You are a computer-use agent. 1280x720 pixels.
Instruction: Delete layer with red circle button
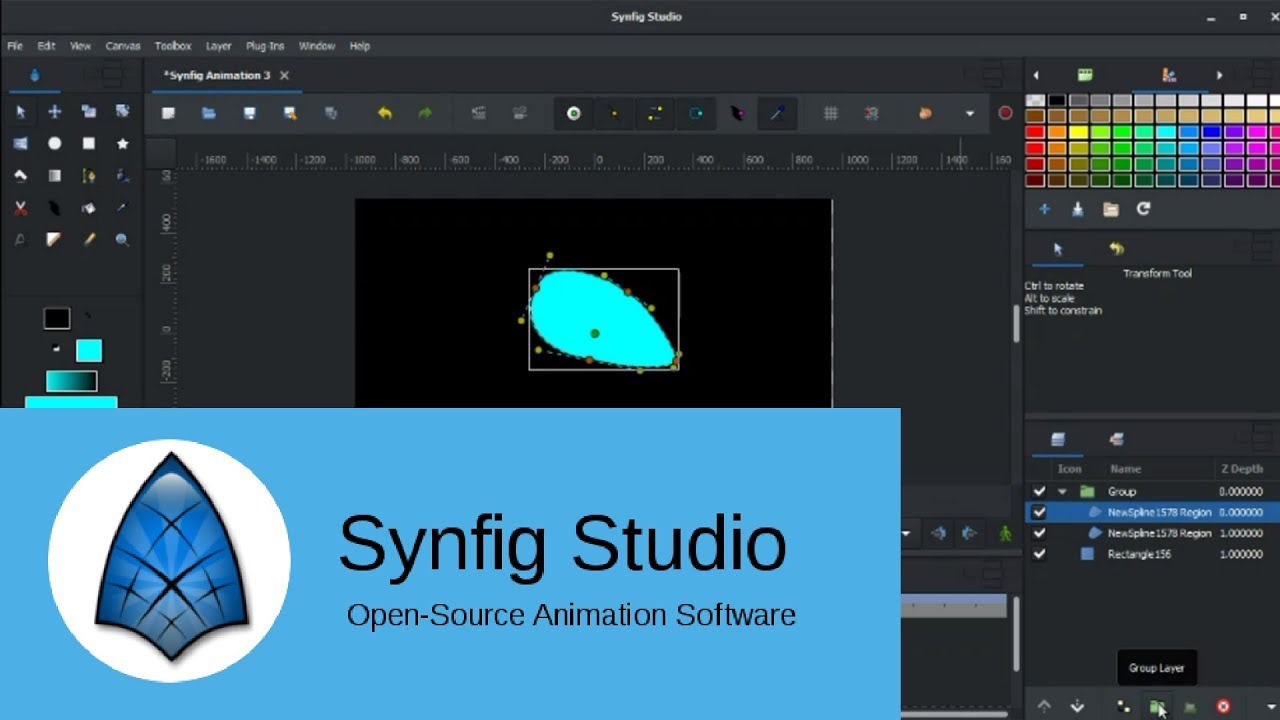coord(1223,706)
